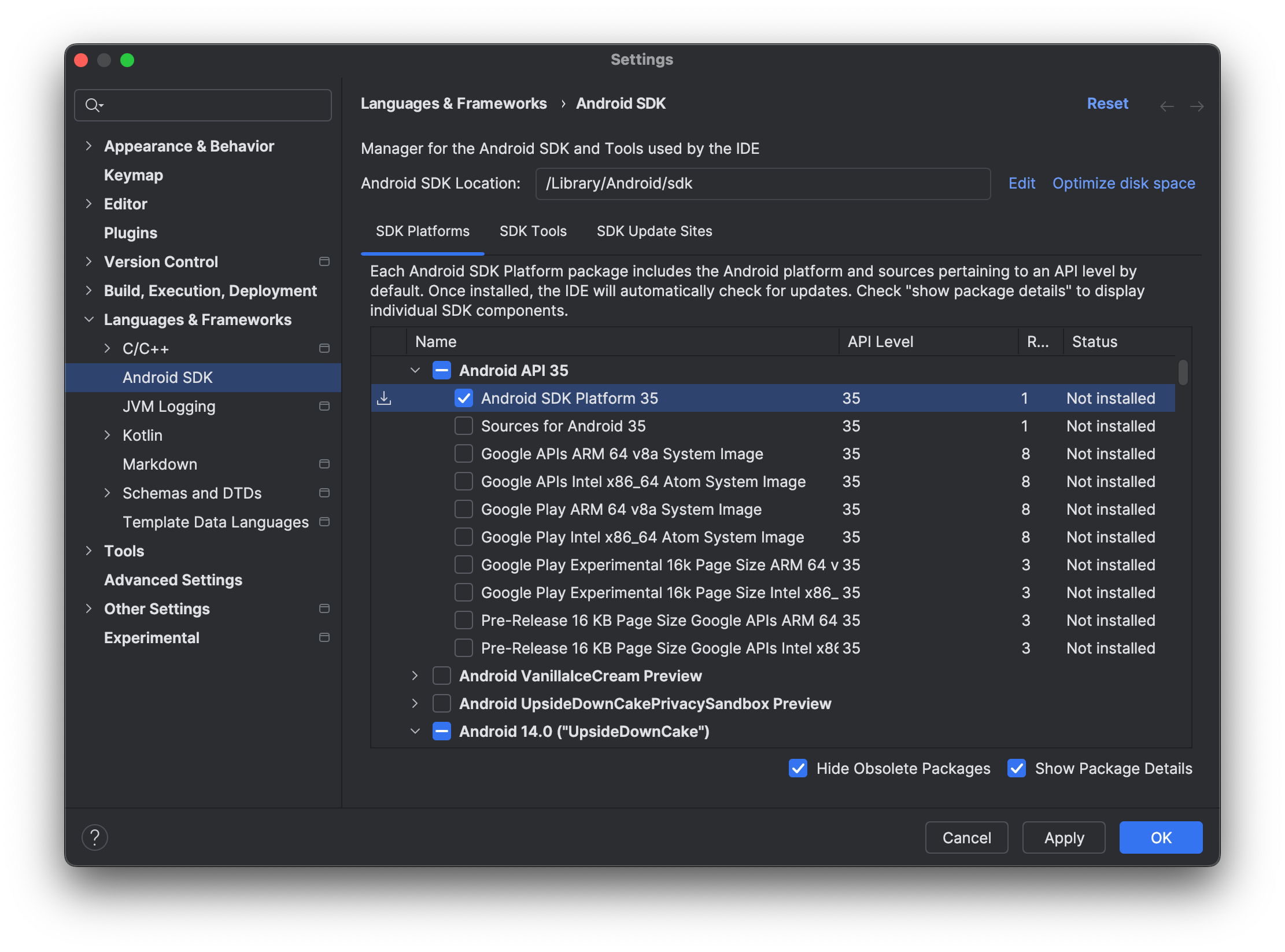Switch to the SDK Update Sites tab
Image resolution: width=1285 pixels, height=952 pixels.
[655, 231]
